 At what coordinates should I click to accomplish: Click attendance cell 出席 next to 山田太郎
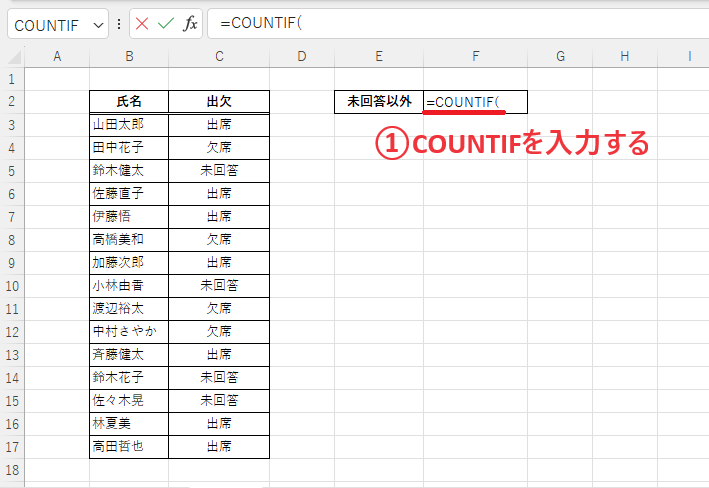point(219,125)
